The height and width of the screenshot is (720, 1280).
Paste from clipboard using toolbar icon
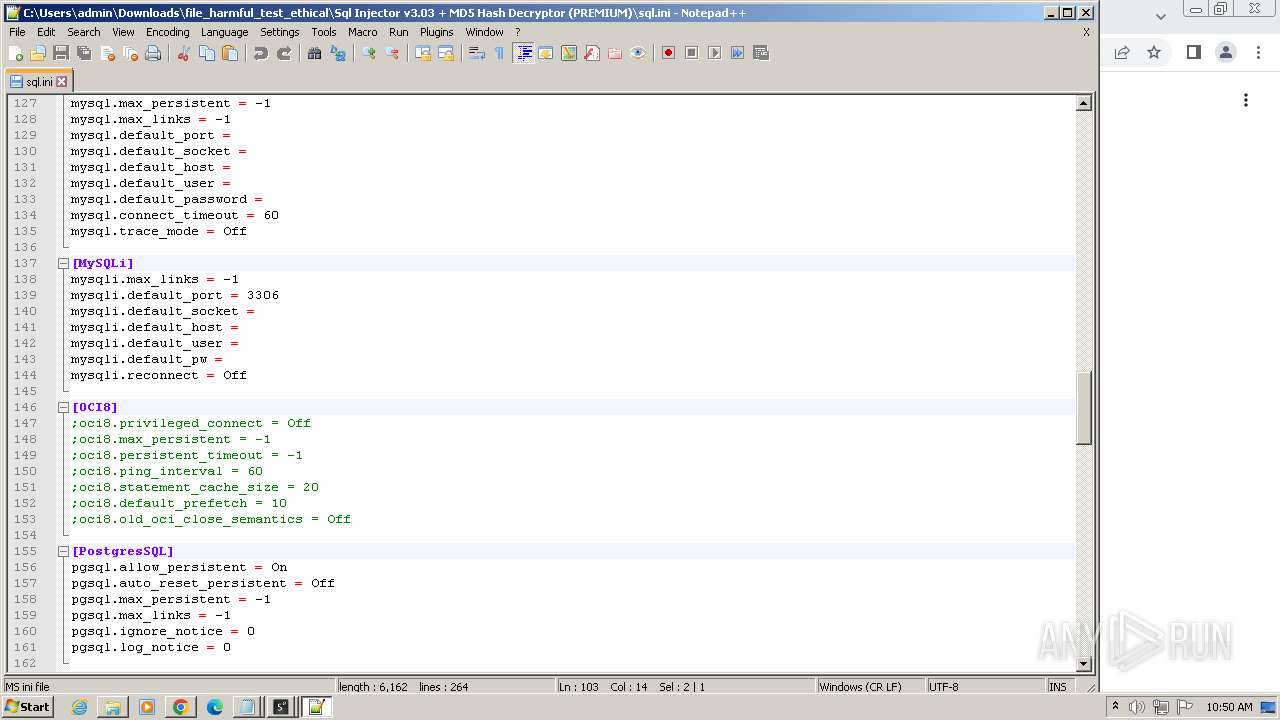(230, 53)
